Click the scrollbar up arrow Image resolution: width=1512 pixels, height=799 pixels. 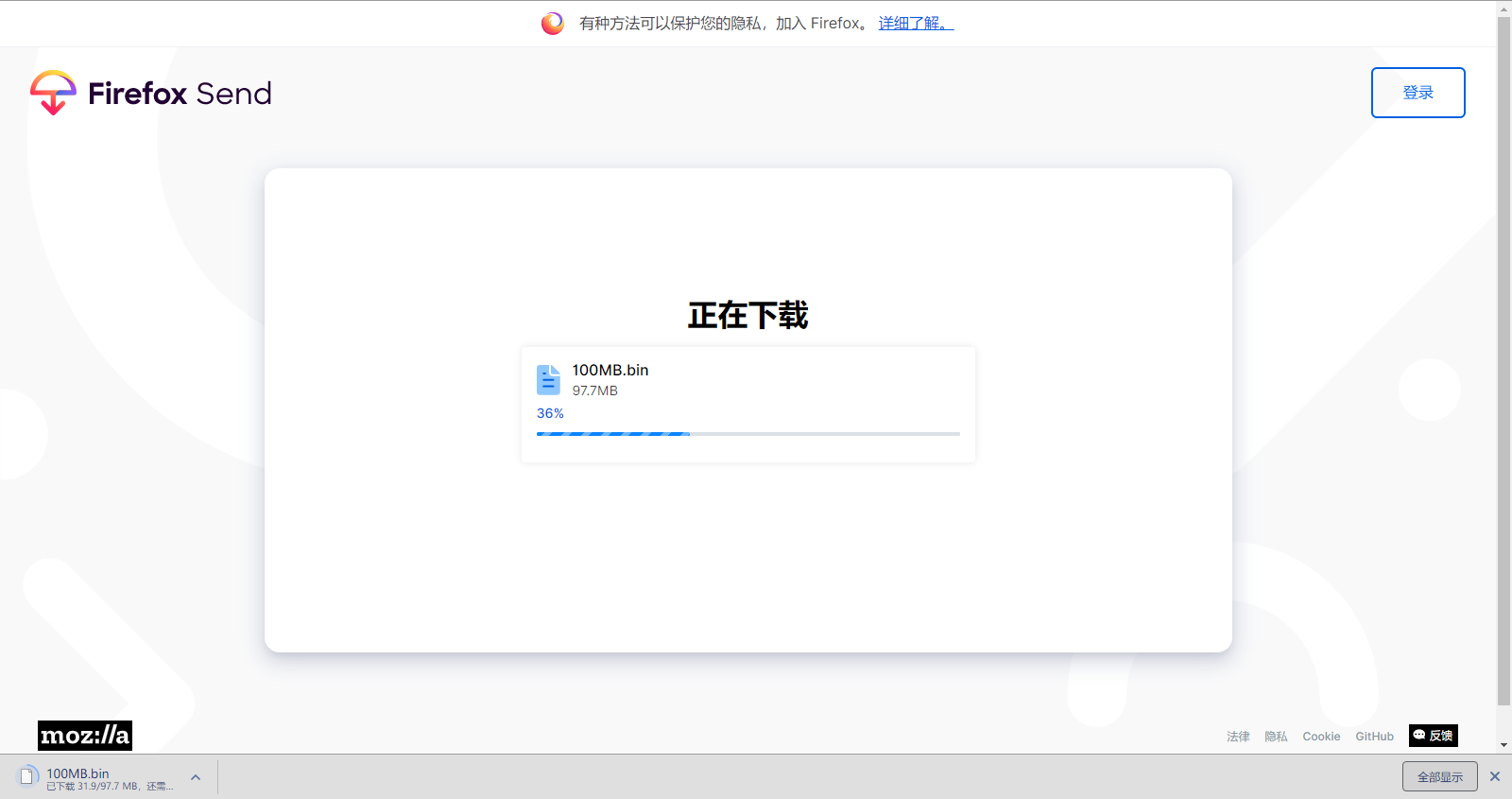(1503, 8)
